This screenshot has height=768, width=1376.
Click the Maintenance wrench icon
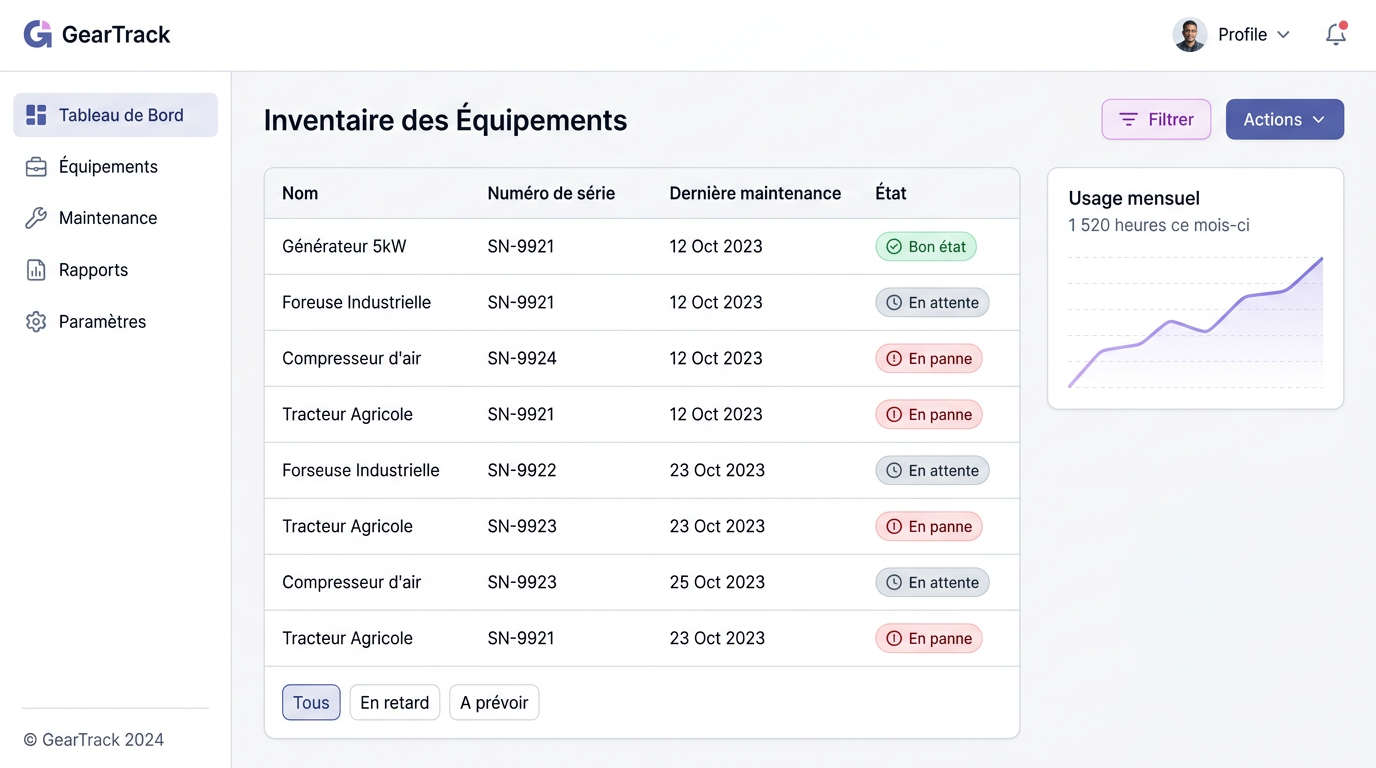tap(36, 218)
